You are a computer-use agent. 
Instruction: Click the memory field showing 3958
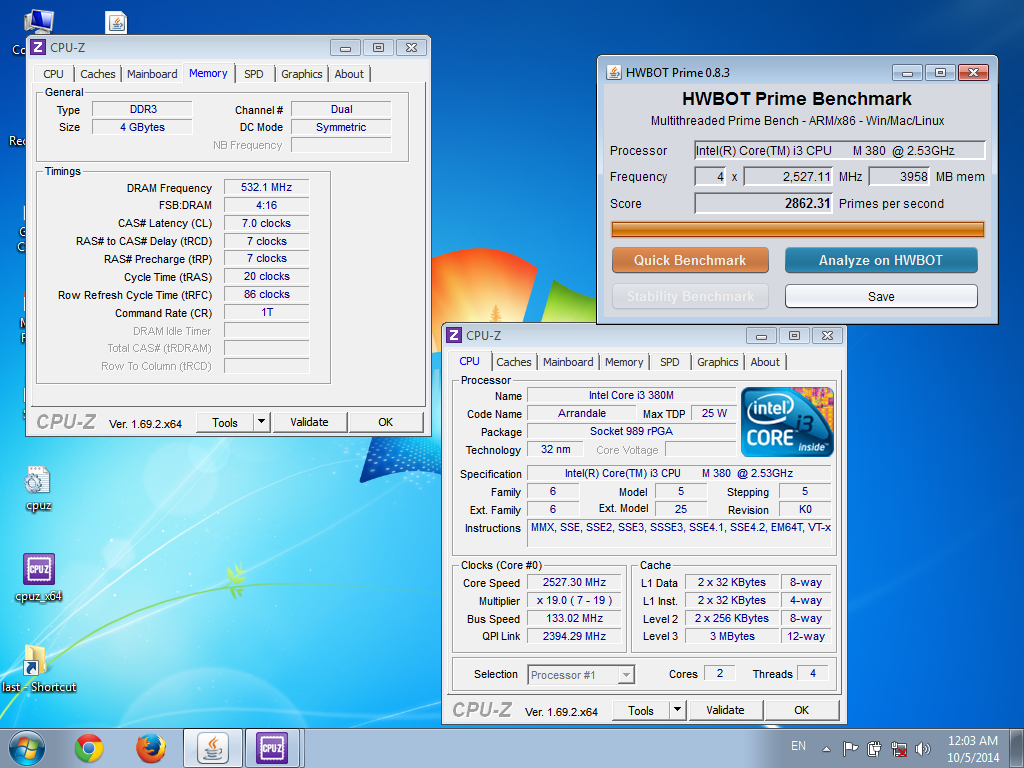pos(899,176)
